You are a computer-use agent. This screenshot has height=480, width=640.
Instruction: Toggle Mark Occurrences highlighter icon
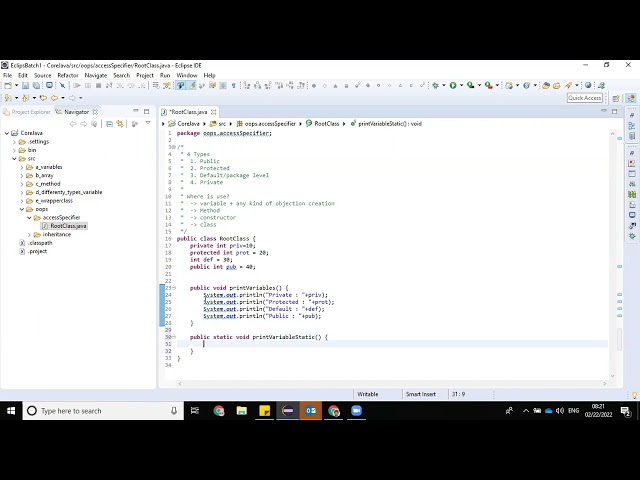click(191, 85)
